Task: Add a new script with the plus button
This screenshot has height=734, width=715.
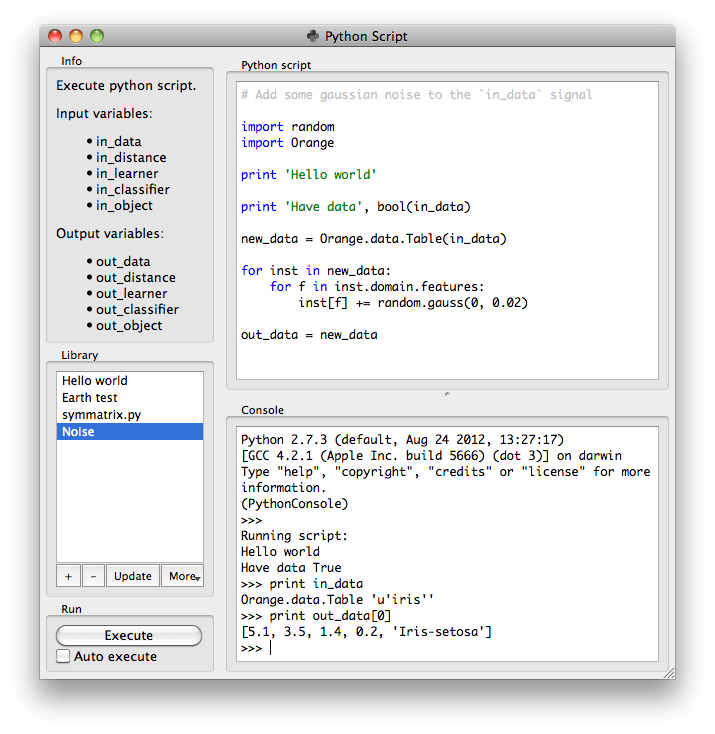Action: point(68,576)
